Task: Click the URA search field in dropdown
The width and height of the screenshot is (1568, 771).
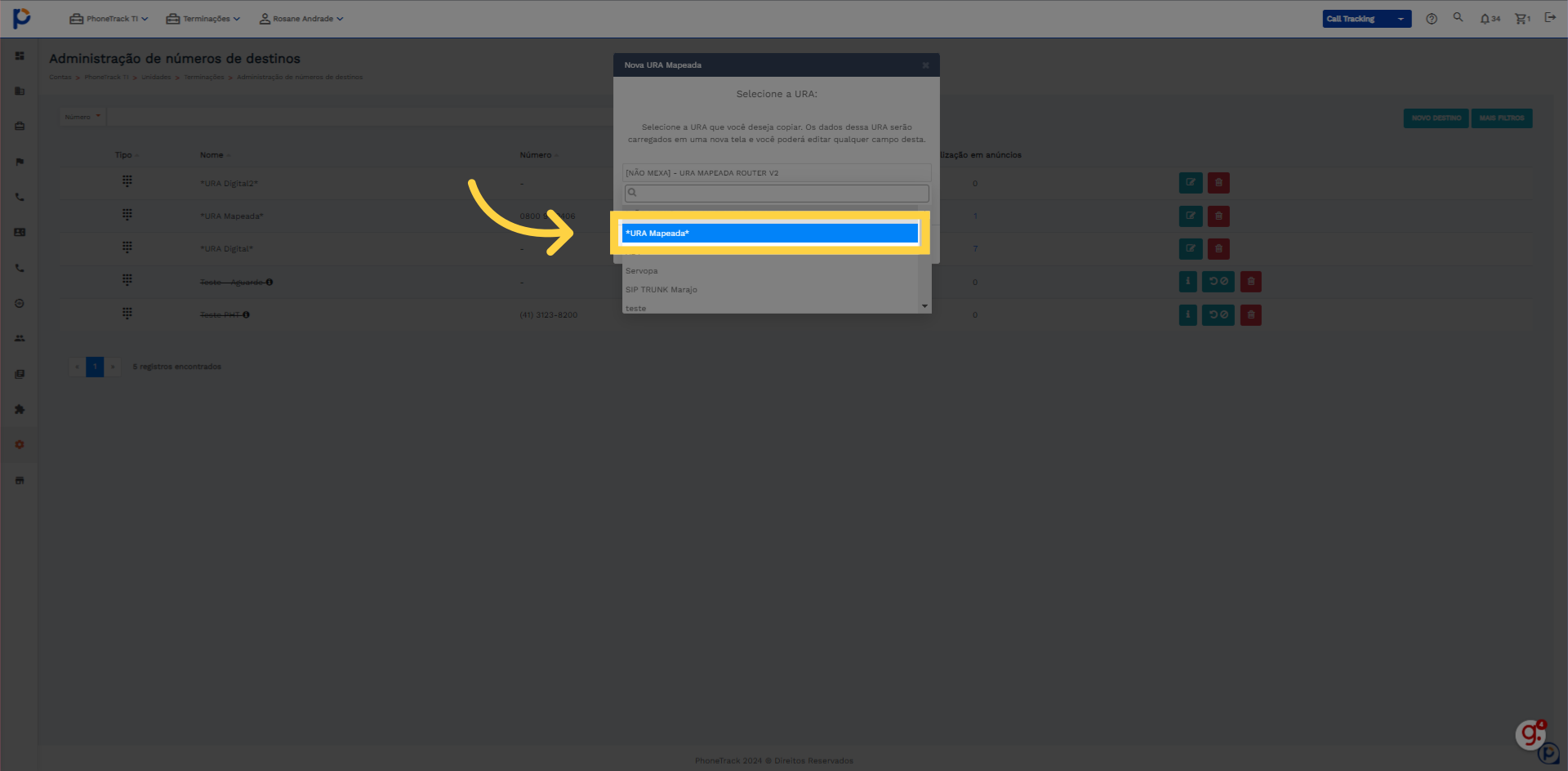Action: coord(777,193)
